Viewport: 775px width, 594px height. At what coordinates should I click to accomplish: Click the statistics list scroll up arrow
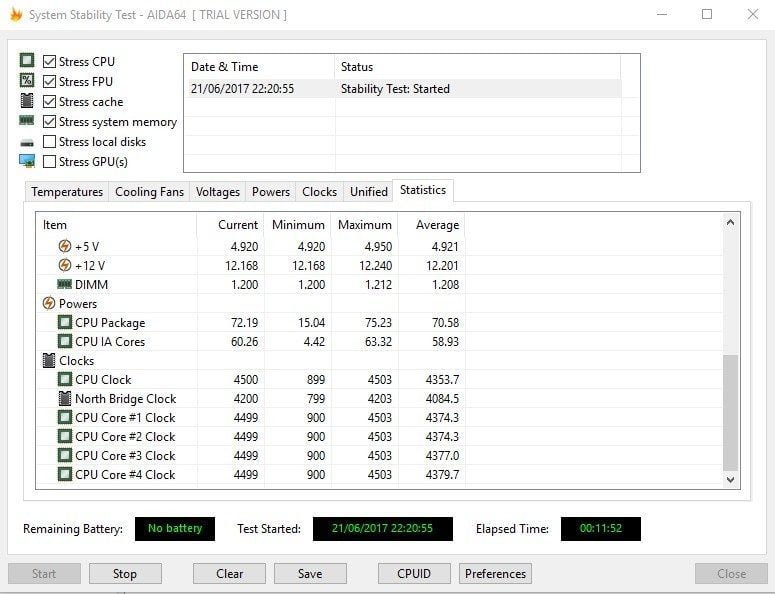731,222
